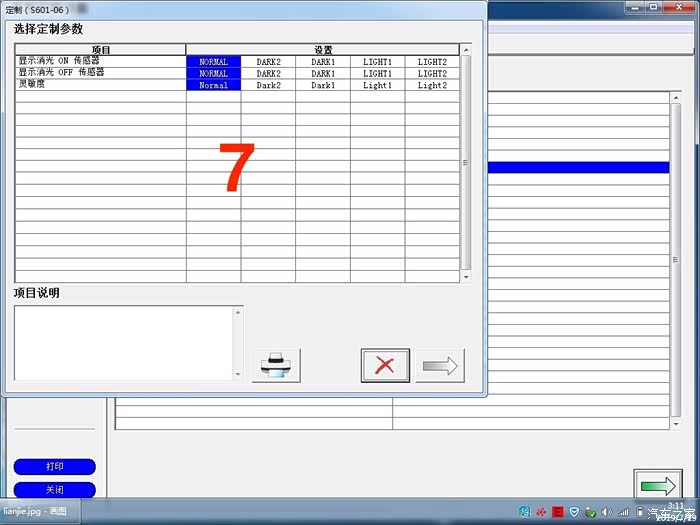Click the battery tray icon
The width and height of the screenshot is (700, 525).
pyautogui.click(x=639, y=512)
